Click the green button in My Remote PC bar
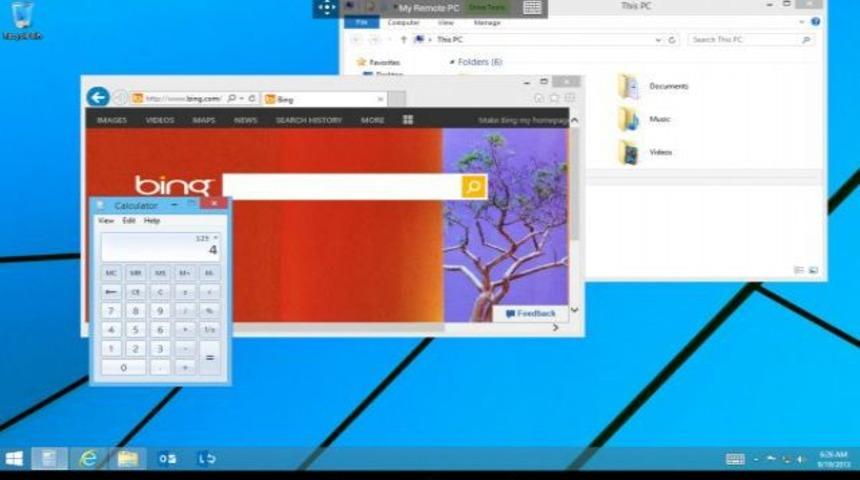860x480 pixels. pyautogui.click(x=487, y=8)
